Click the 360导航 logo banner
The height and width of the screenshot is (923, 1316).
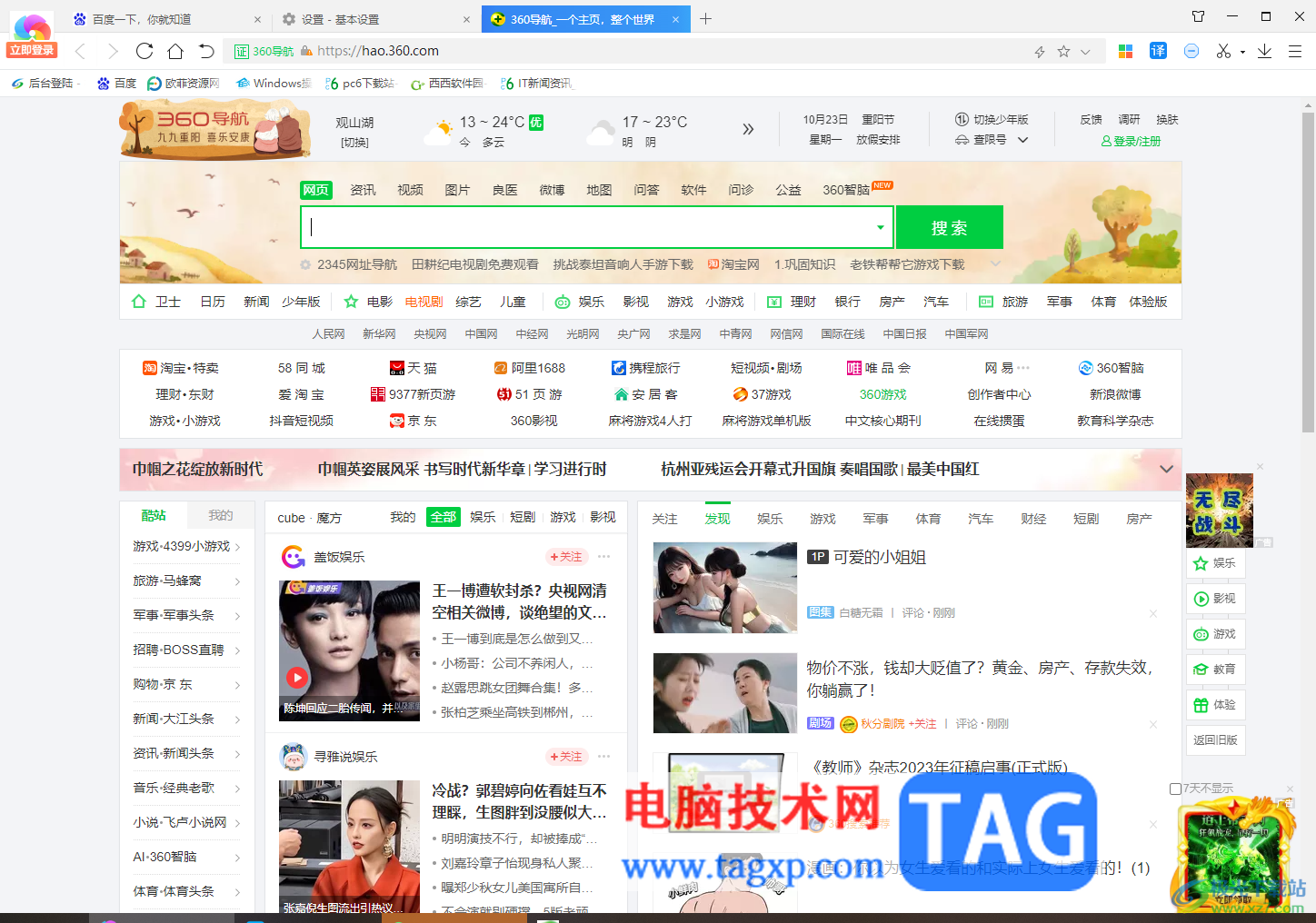[215, 129]
